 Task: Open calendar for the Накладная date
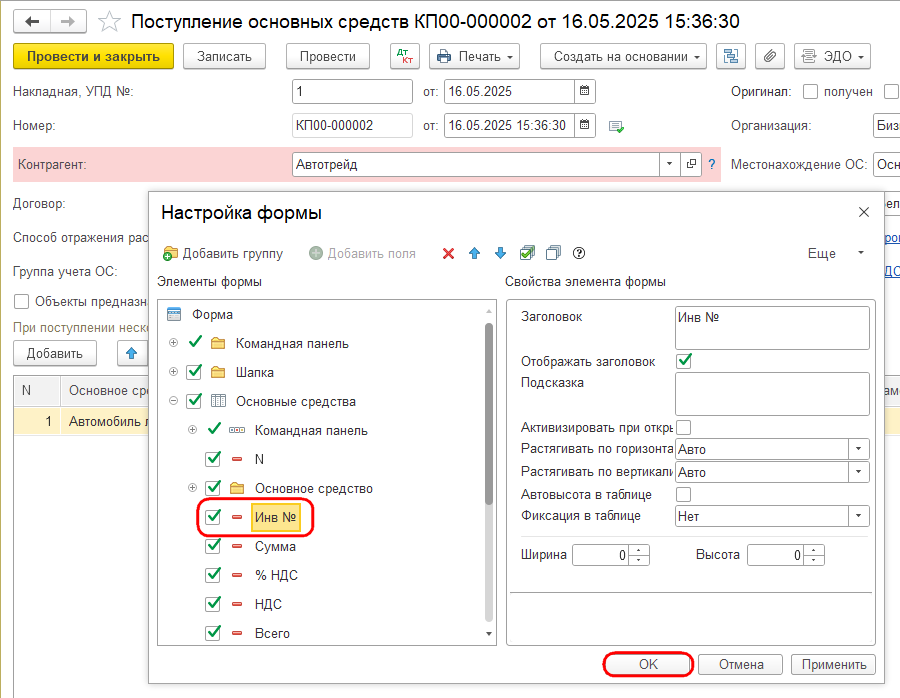[584, 91]
